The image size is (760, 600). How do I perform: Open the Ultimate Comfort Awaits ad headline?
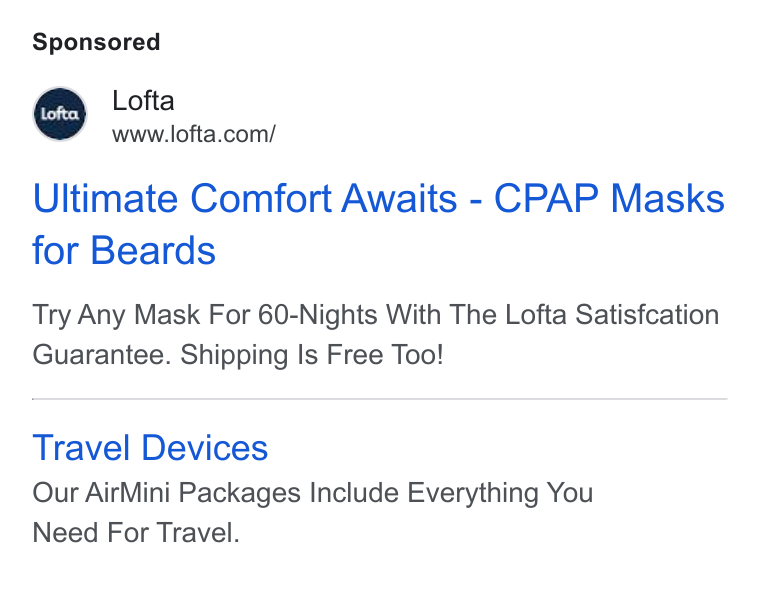pyautogui.click(x=378, y=224)
